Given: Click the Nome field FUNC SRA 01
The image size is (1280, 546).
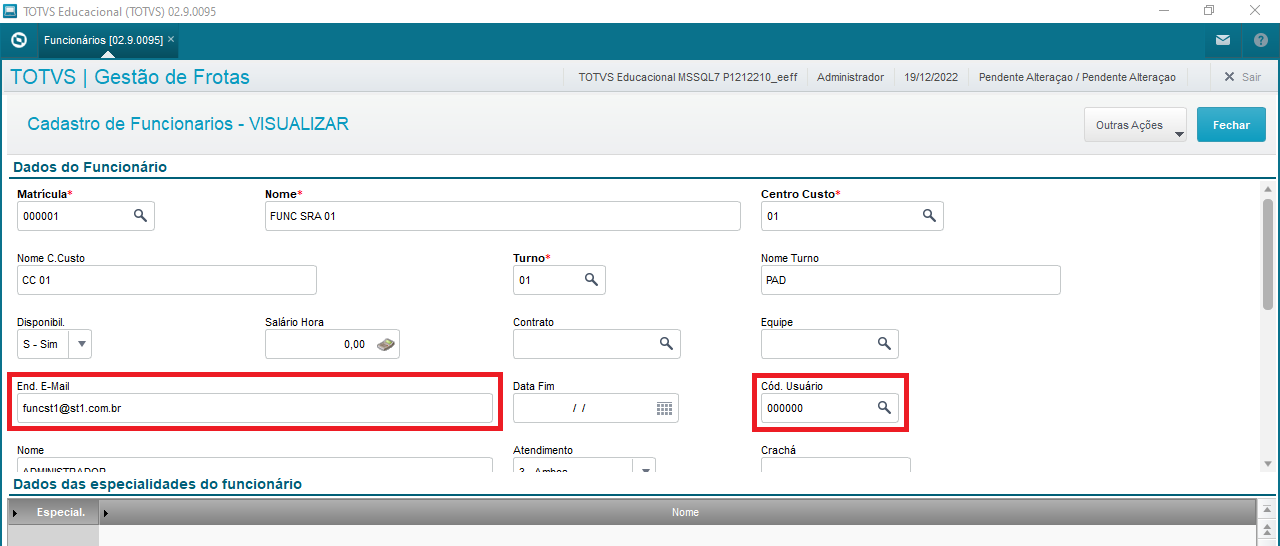Looking at the screenshot, I should tap(503, 216).
